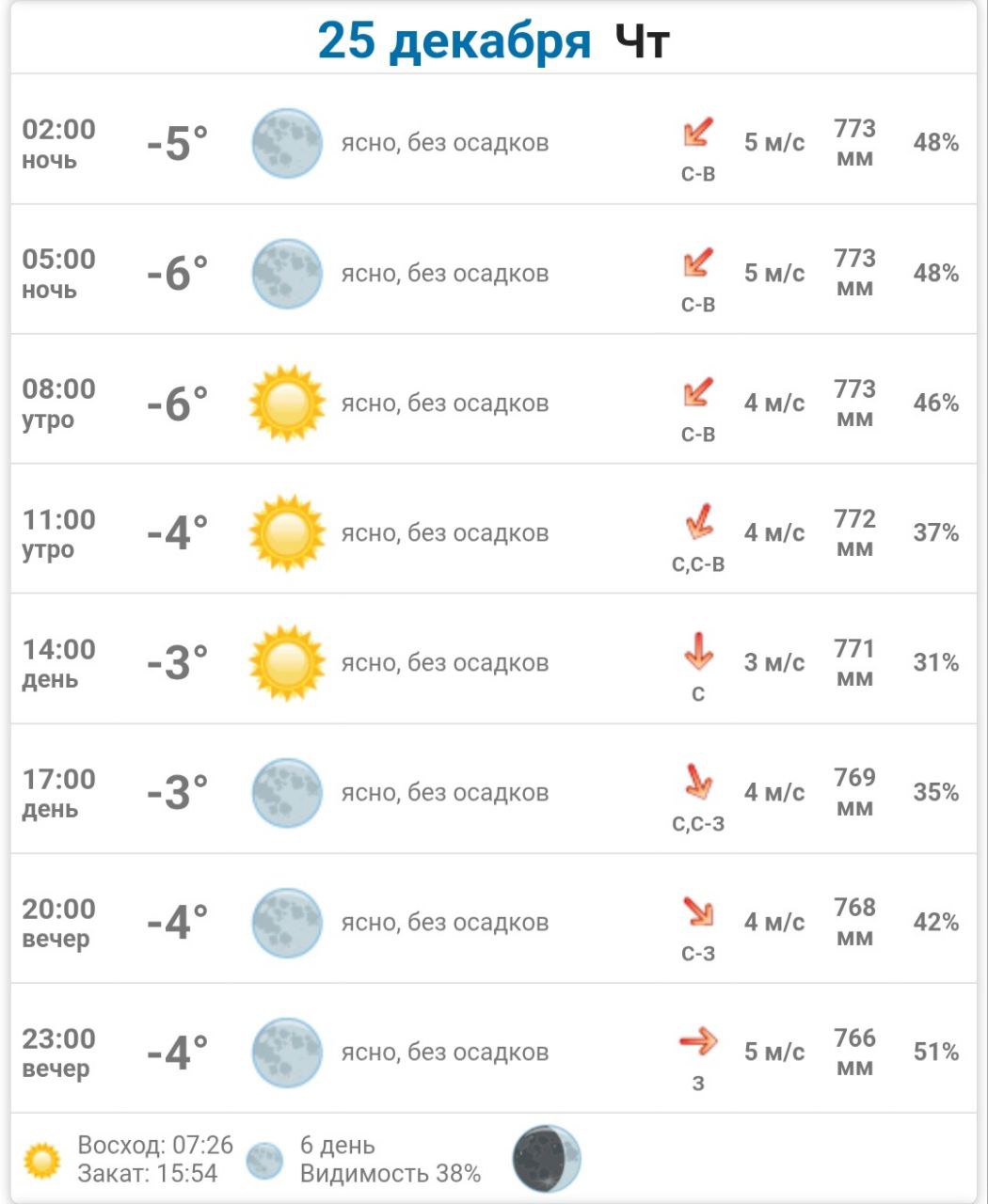Click the -5° temperature at 02:00
988x1204 pixels.
(177, 143)
